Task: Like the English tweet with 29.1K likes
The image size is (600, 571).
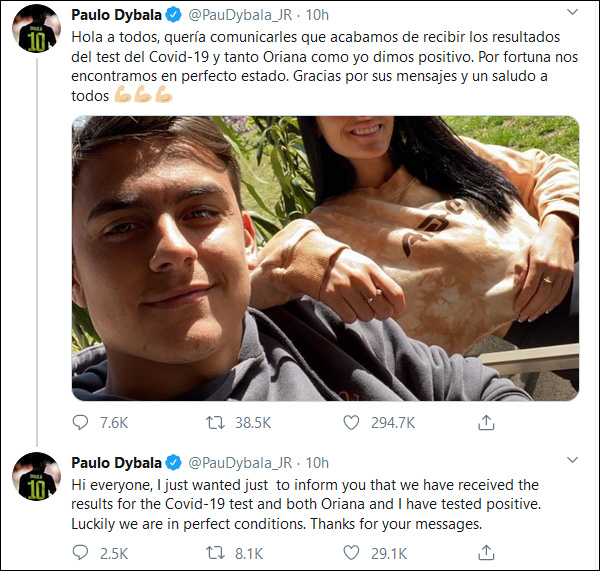Action: tap(351, 552)
